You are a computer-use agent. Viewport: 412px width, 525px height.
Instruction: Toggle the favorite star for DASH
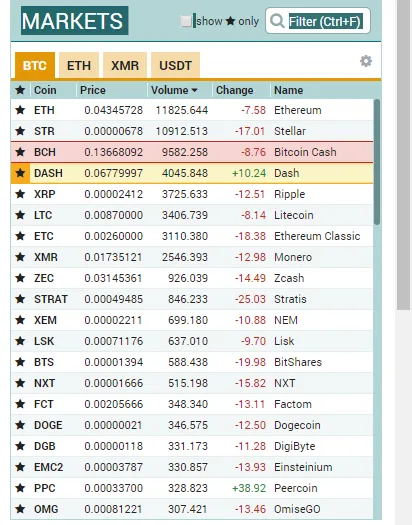[x=20, y=173]
